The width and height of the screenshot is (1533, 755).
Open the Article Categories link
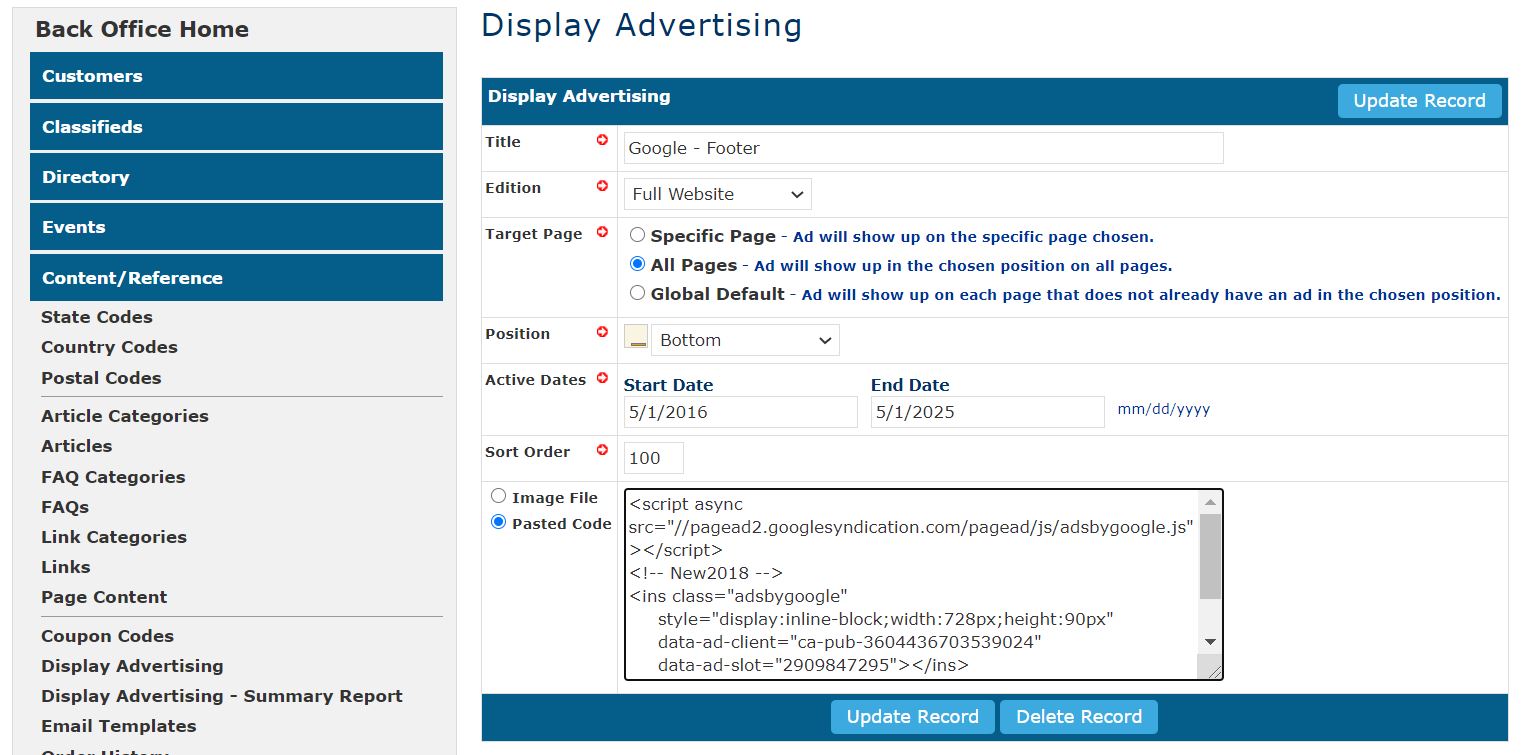(125, 416)
